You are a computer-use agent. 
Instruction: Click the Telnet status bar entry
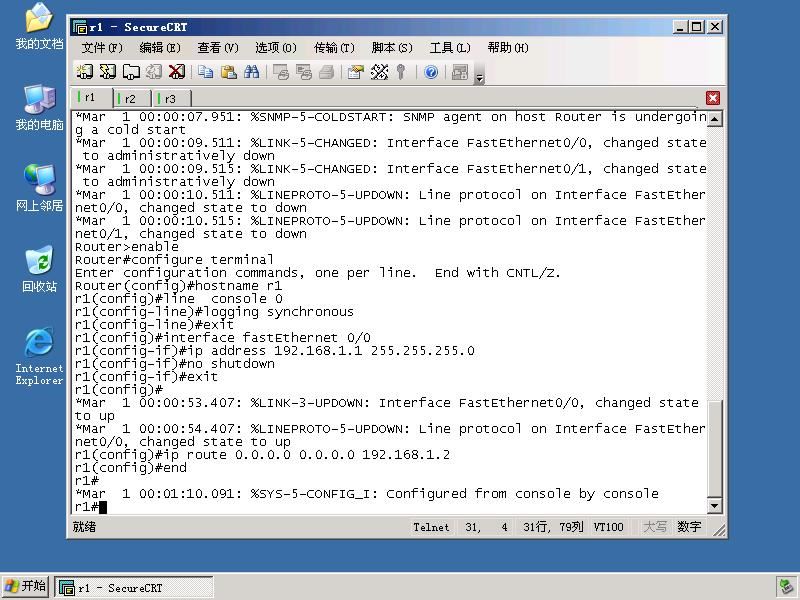[431, 527]
